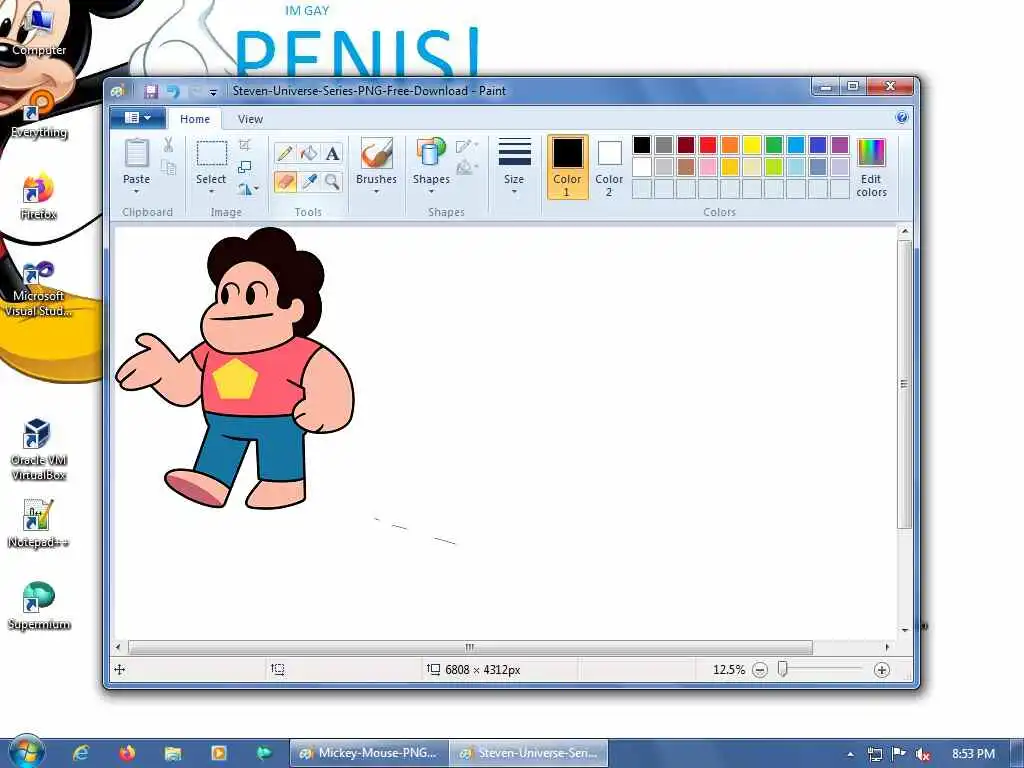The image size is (1024, 768).
Task: Pick the black color swatch
Action: coord(642,144)
